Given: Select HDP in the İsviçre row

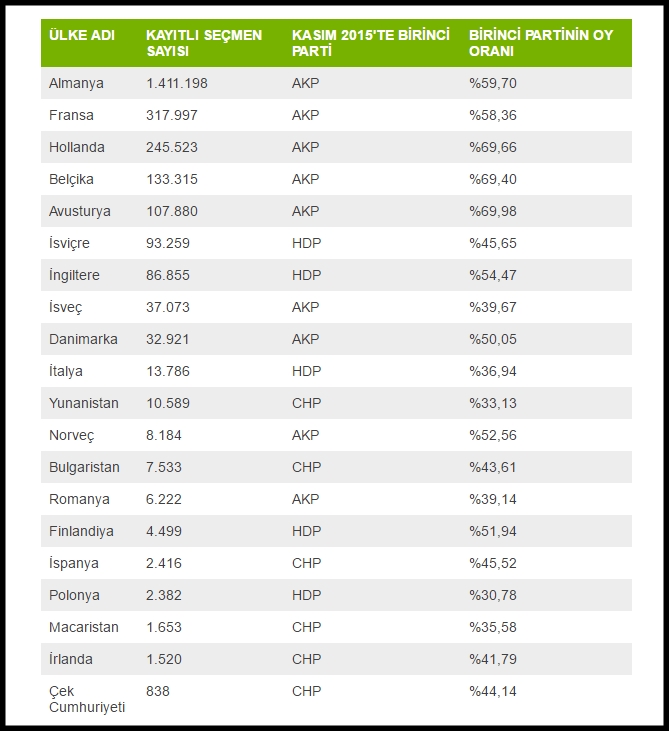Looking at the screenshot, I should [x=306, y=243].
